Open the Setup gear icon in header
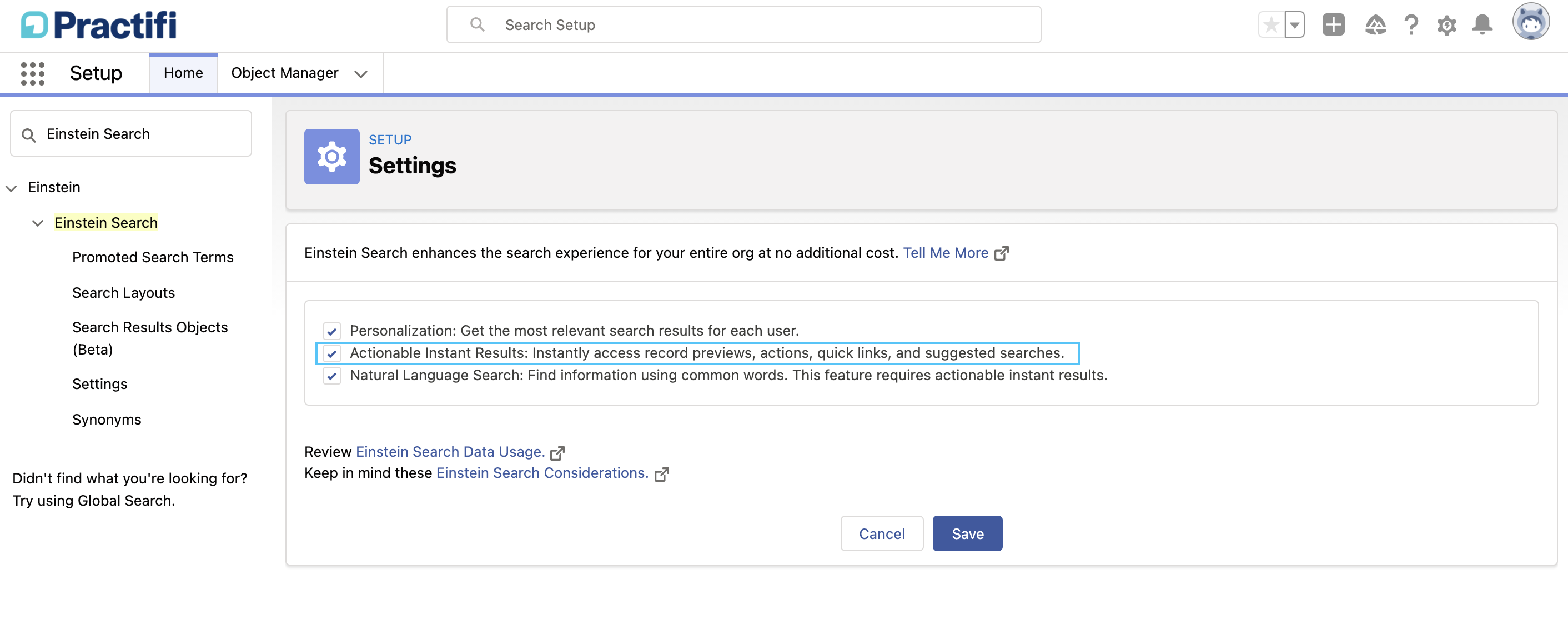The height and width of the screenshot is (639, 1568). point(1446,25)
